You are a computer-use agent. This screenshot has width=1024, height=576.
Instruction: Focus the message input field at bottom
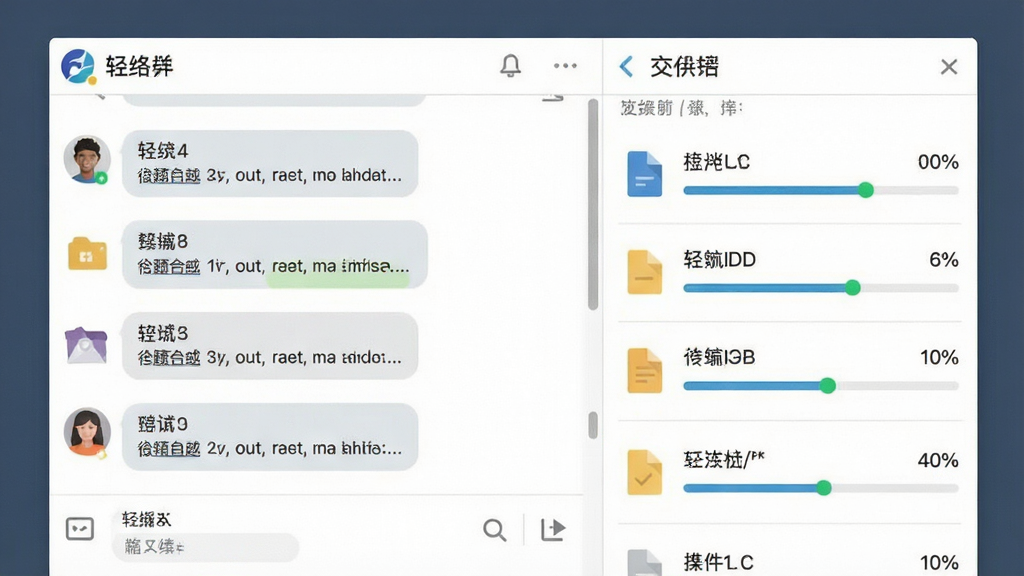pos(206,547)
